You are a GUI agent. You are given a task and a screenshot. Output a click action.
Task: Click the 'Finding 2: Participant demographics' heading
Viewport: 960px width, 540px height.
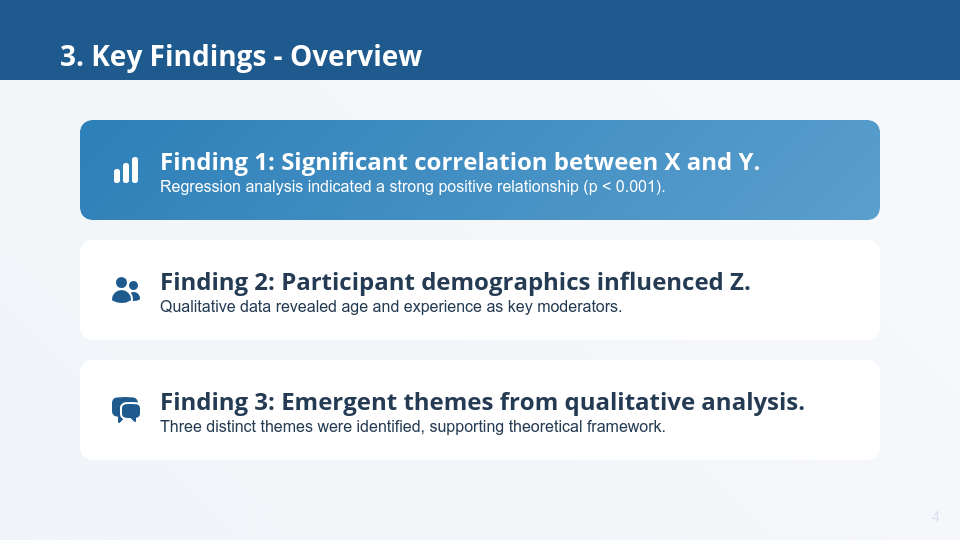455,282
